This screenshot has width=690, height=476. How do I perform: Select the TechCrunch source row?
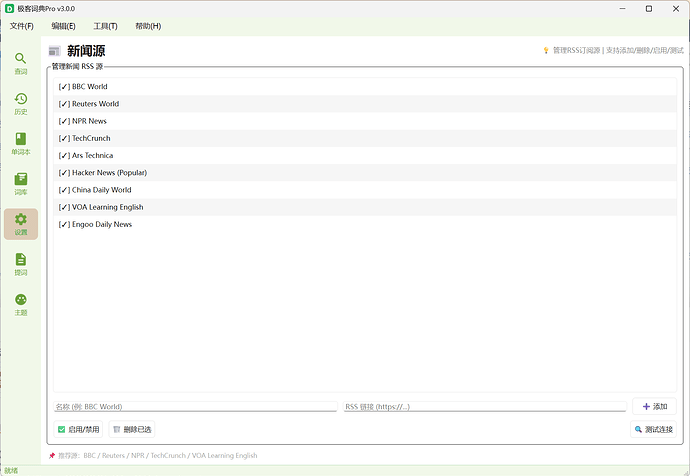coord(365,138)
